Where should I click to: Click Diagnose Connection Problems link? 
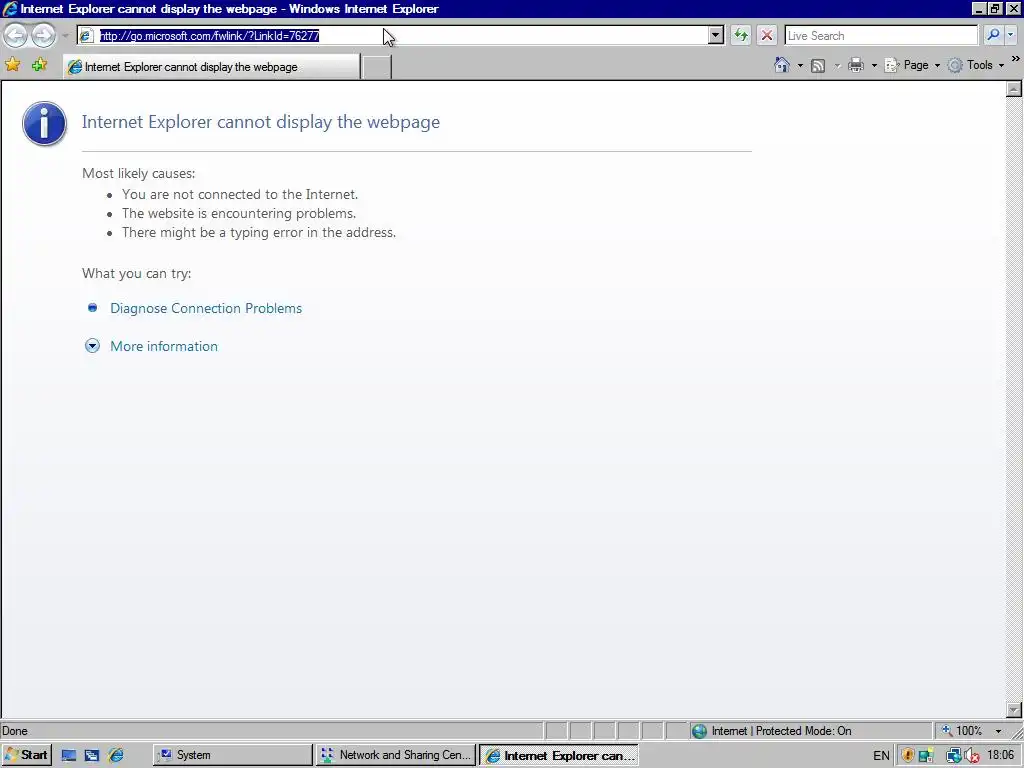click(x=206, y=308)
